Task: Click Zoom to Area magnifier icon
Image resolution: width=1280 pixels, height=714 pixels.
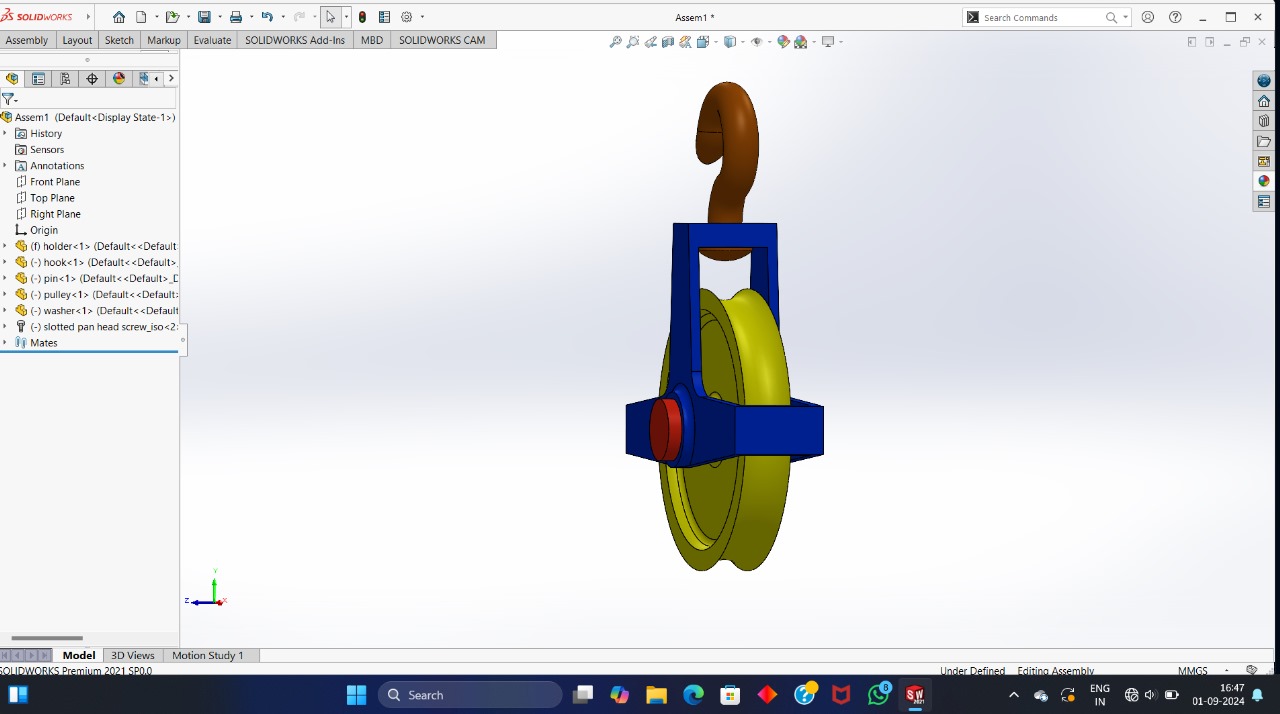Action: point(633,42)
